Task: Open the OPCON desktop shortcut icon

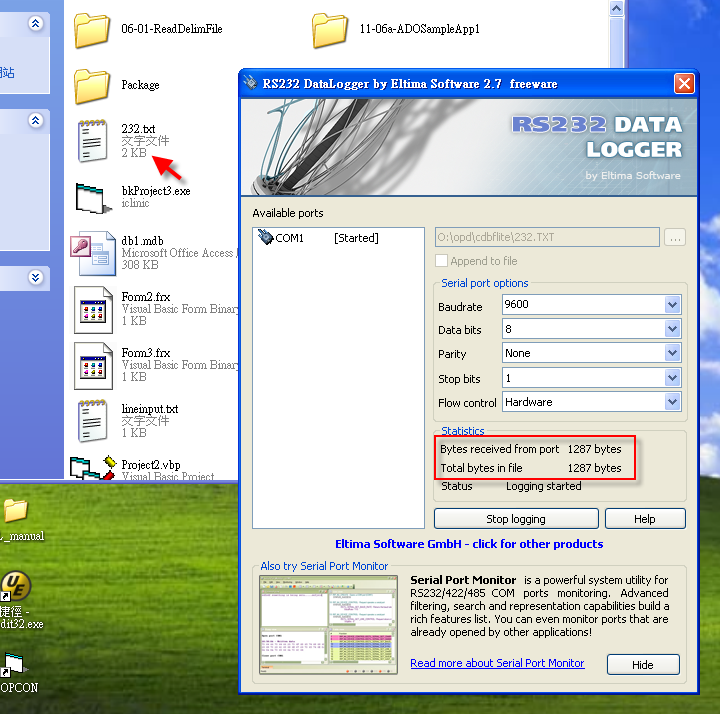Action: pyautogui.click(x=13, y=665)
